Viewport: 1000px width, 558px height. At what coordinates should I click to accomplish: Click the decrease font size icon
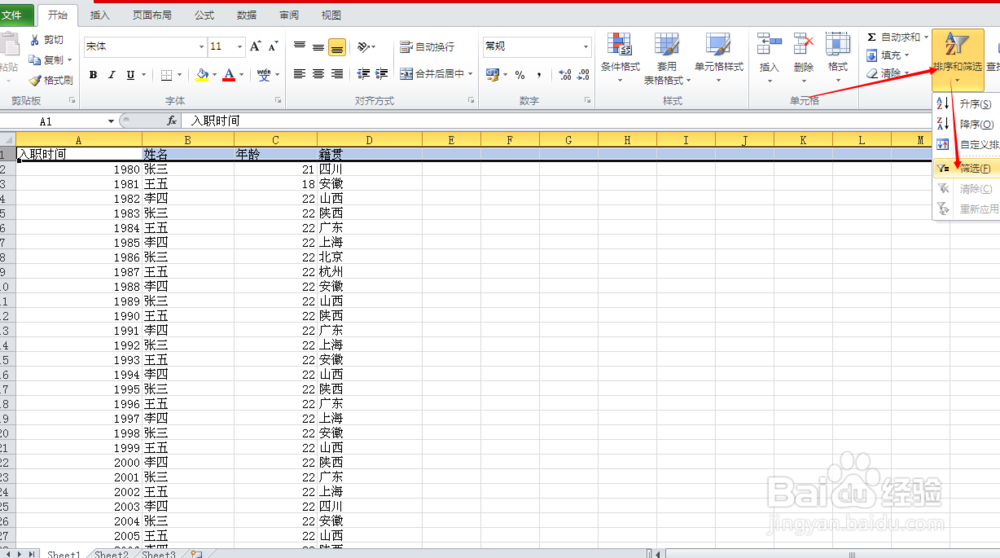(x=273, y=46)
